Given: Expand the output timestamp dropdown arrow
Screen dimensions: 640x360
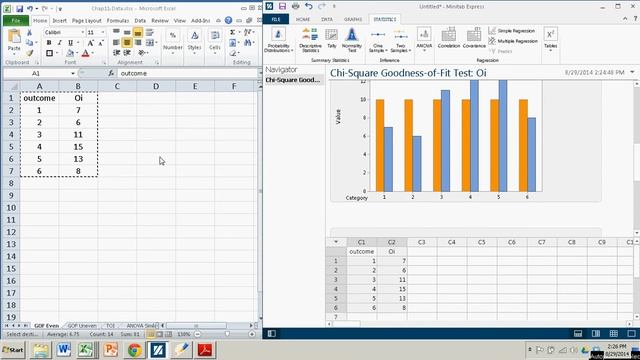Looking at the screenshot, I should 632,73.
